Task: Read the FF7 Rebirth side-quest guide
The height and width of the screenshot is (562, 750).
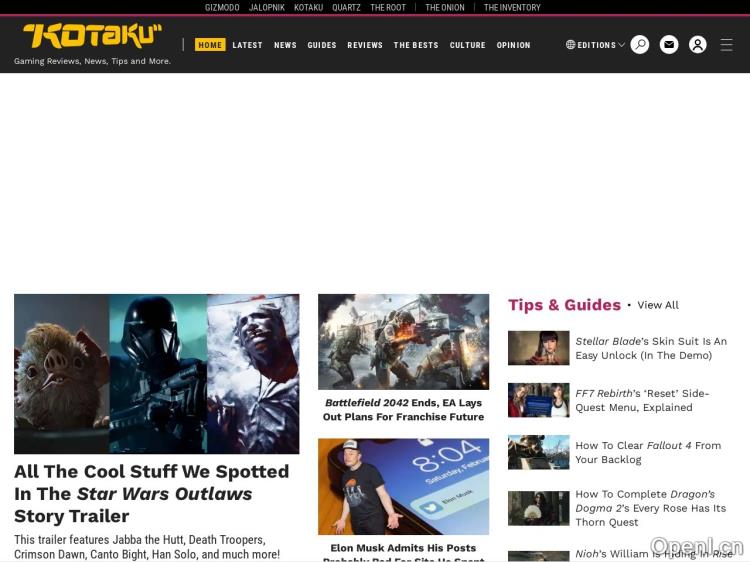Action: click(x=641, y=400)
